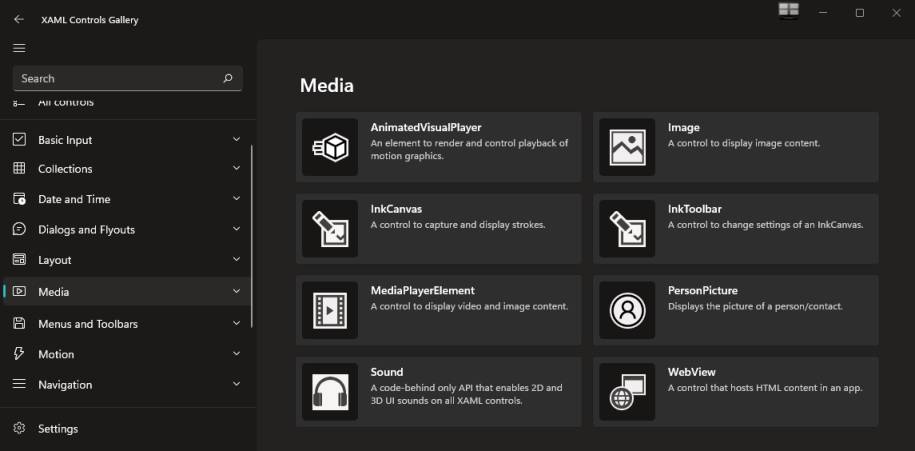Image resolution: width=915 pixels, height=451 pixels.
Task: Open the WebView title link
Action: 692,372
